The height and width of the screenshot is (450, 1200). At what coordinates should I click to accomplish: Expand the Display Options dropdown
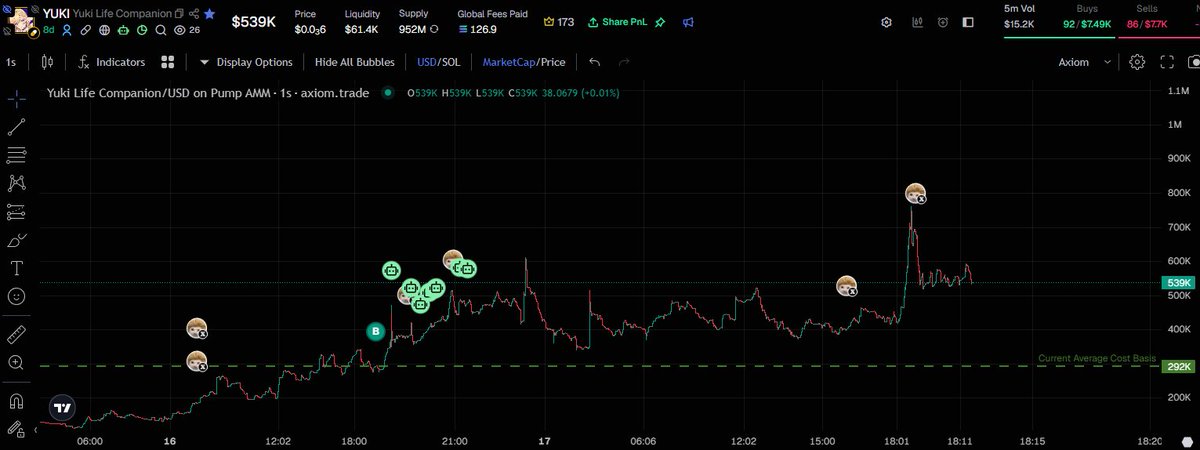coord(246,62)
